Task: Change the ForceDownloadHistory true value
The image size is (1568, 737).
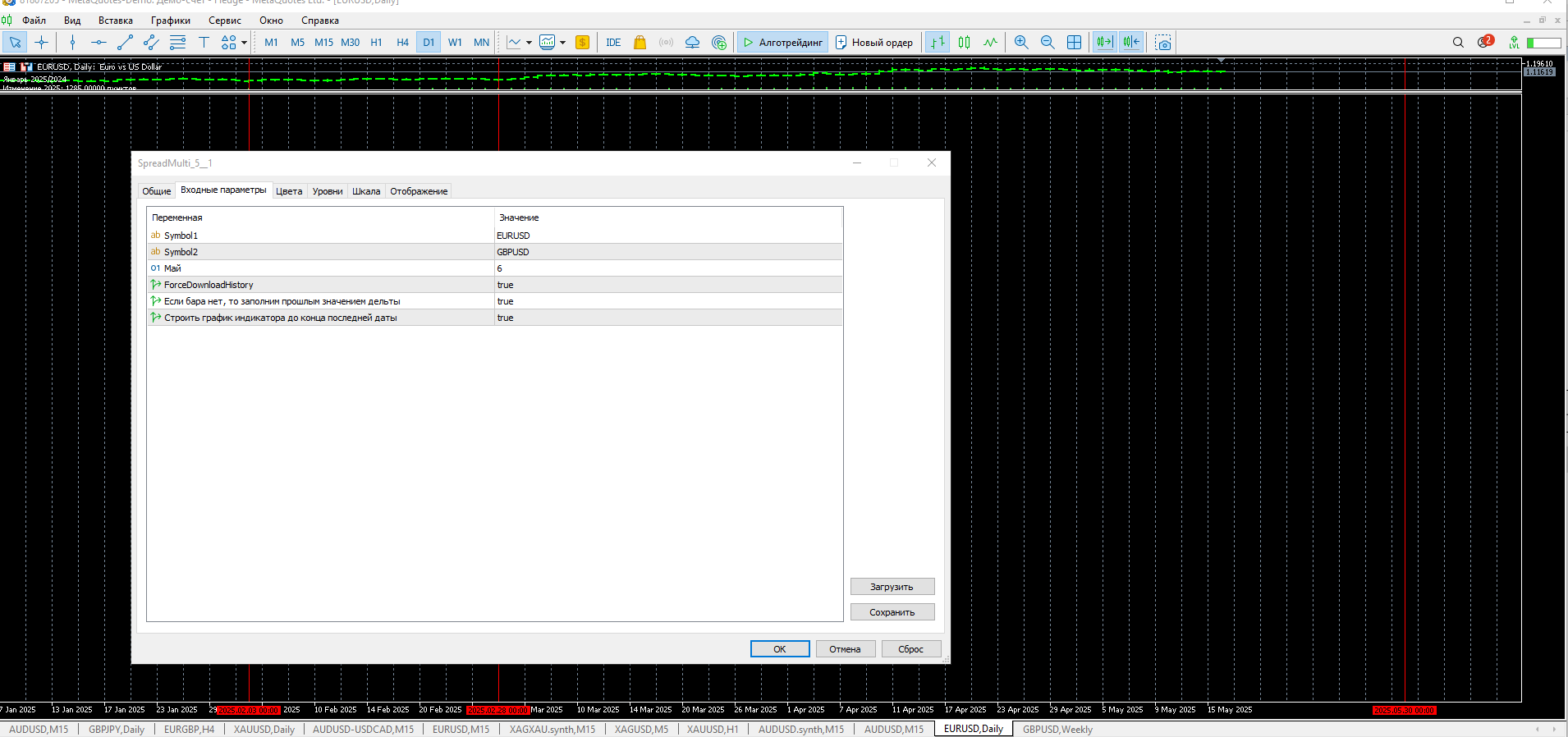Action: 668,285
